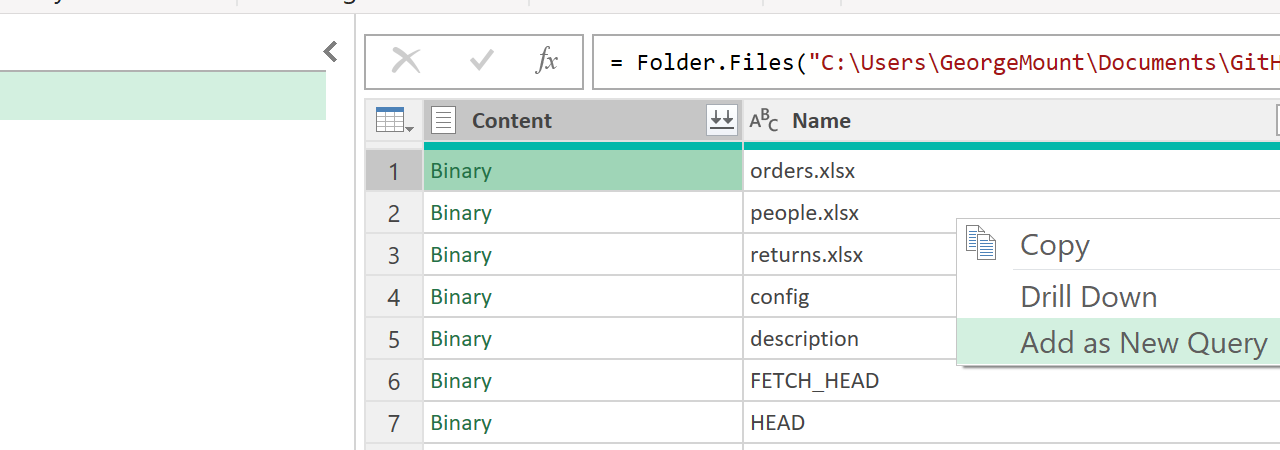Select row number 5
The width and height of the screenshot is (1280, 450).
coord(394,339)
